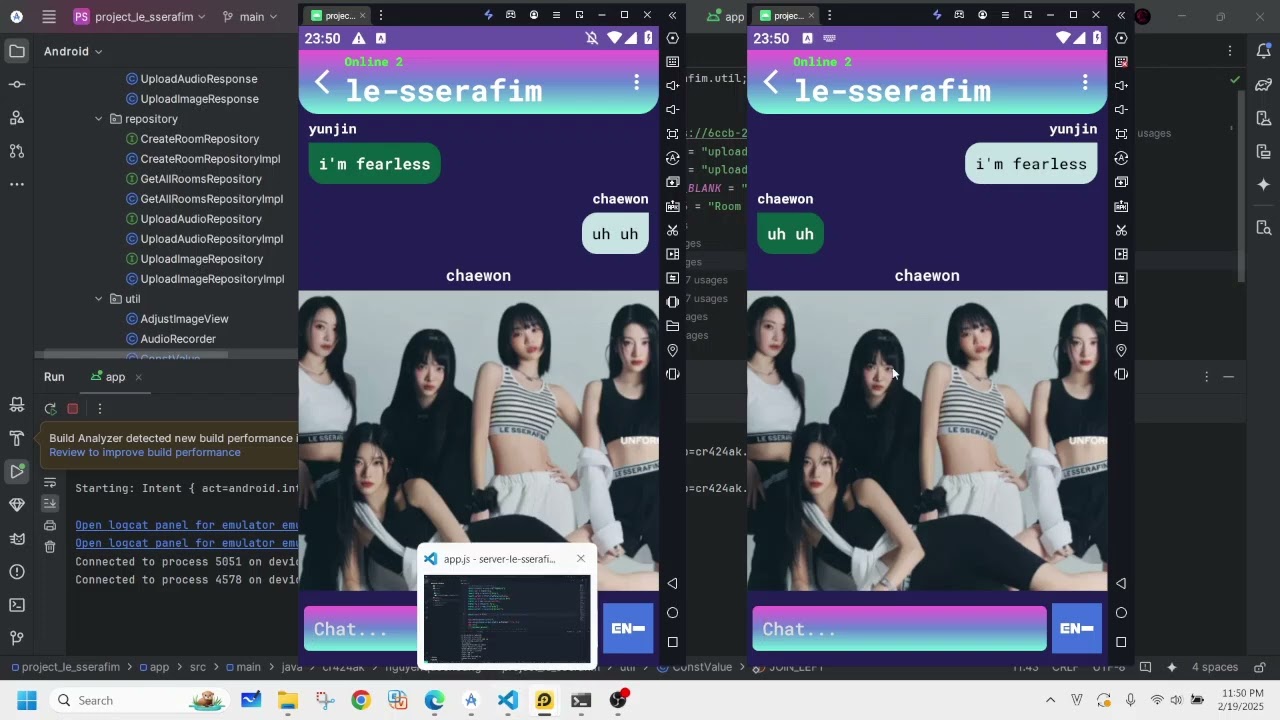Screen dimensions: 1280x720
Task: Open the Gradle elephant tool window
Action: (1263, 85)
